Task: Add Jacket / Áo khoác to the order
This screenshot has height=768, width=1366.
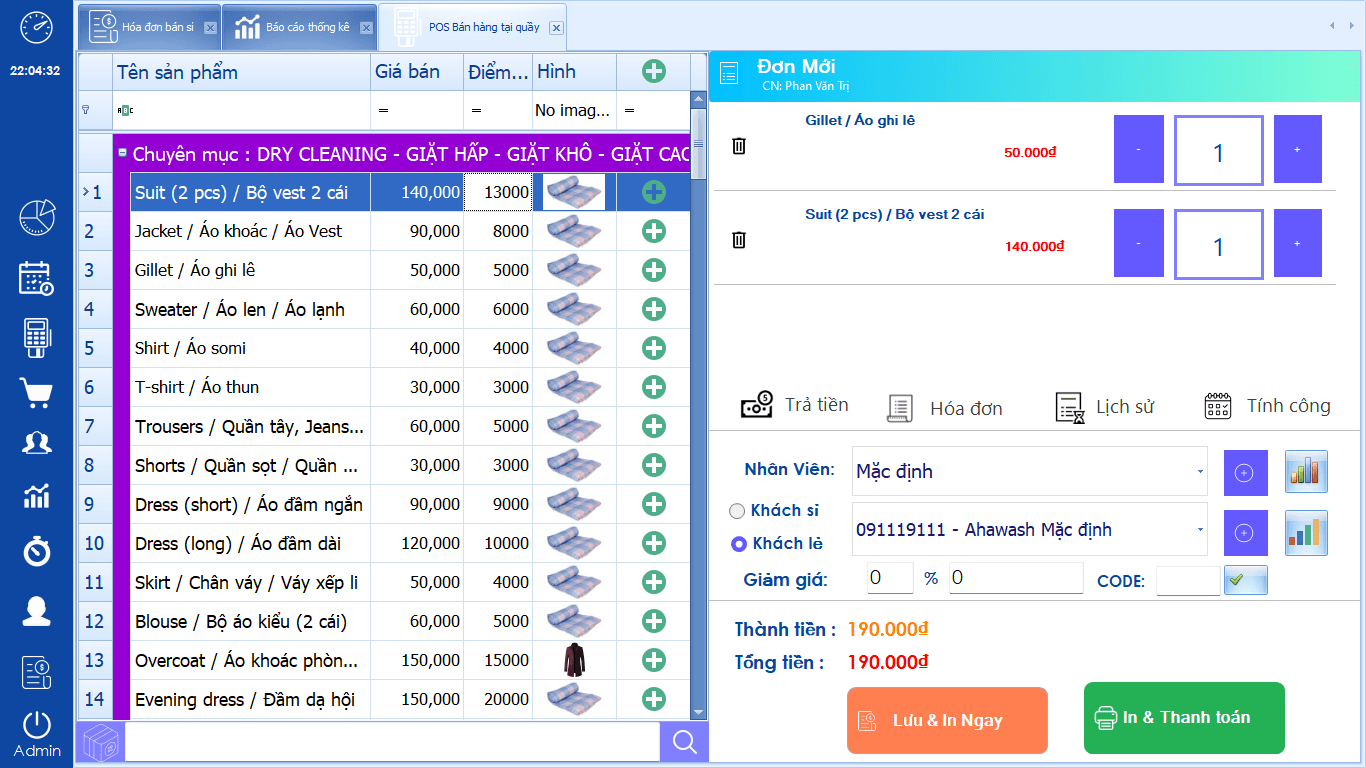Action: tap(653, 231)
